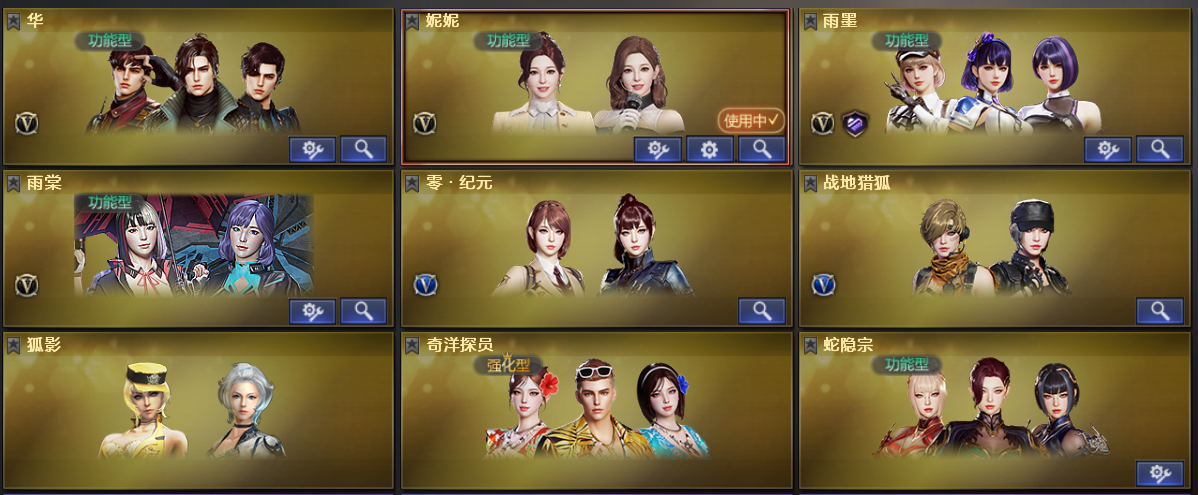This screenshot has width=1198, height=495.
Task: Toggle favorite star for 华 card
Action: tap(14, 21)
